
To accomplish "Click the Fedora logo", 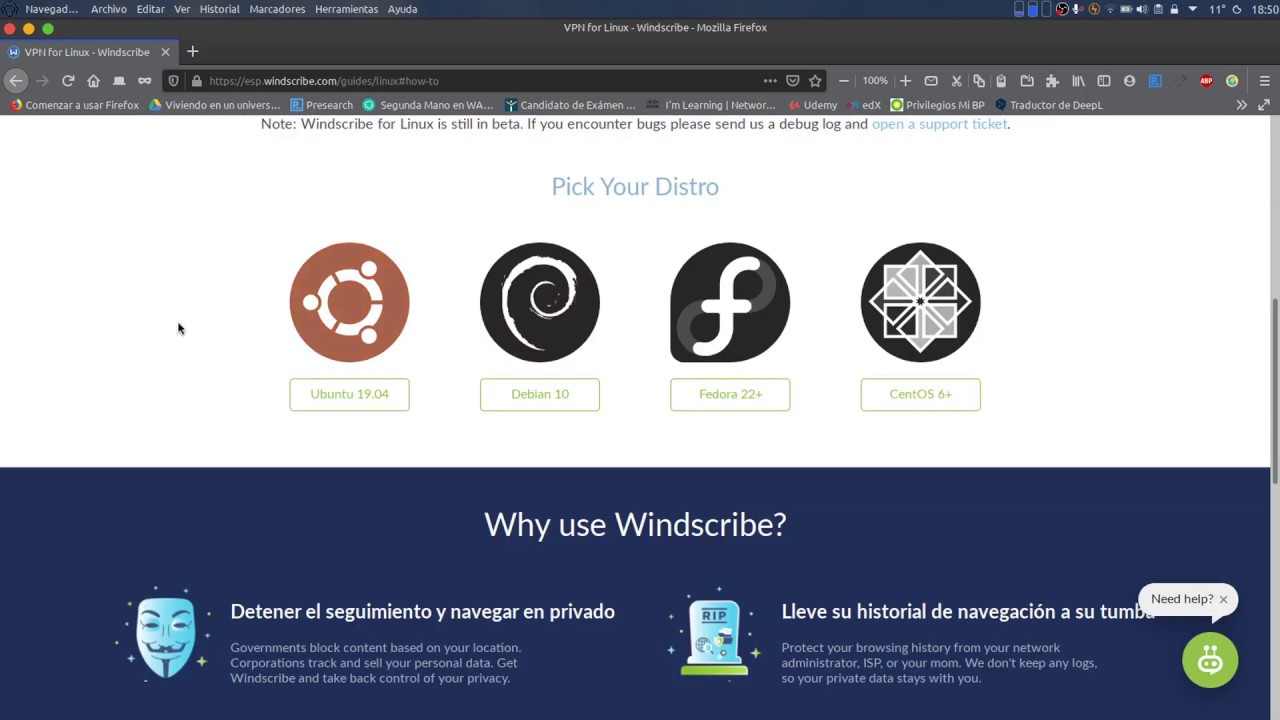I will tap(730, 302).
